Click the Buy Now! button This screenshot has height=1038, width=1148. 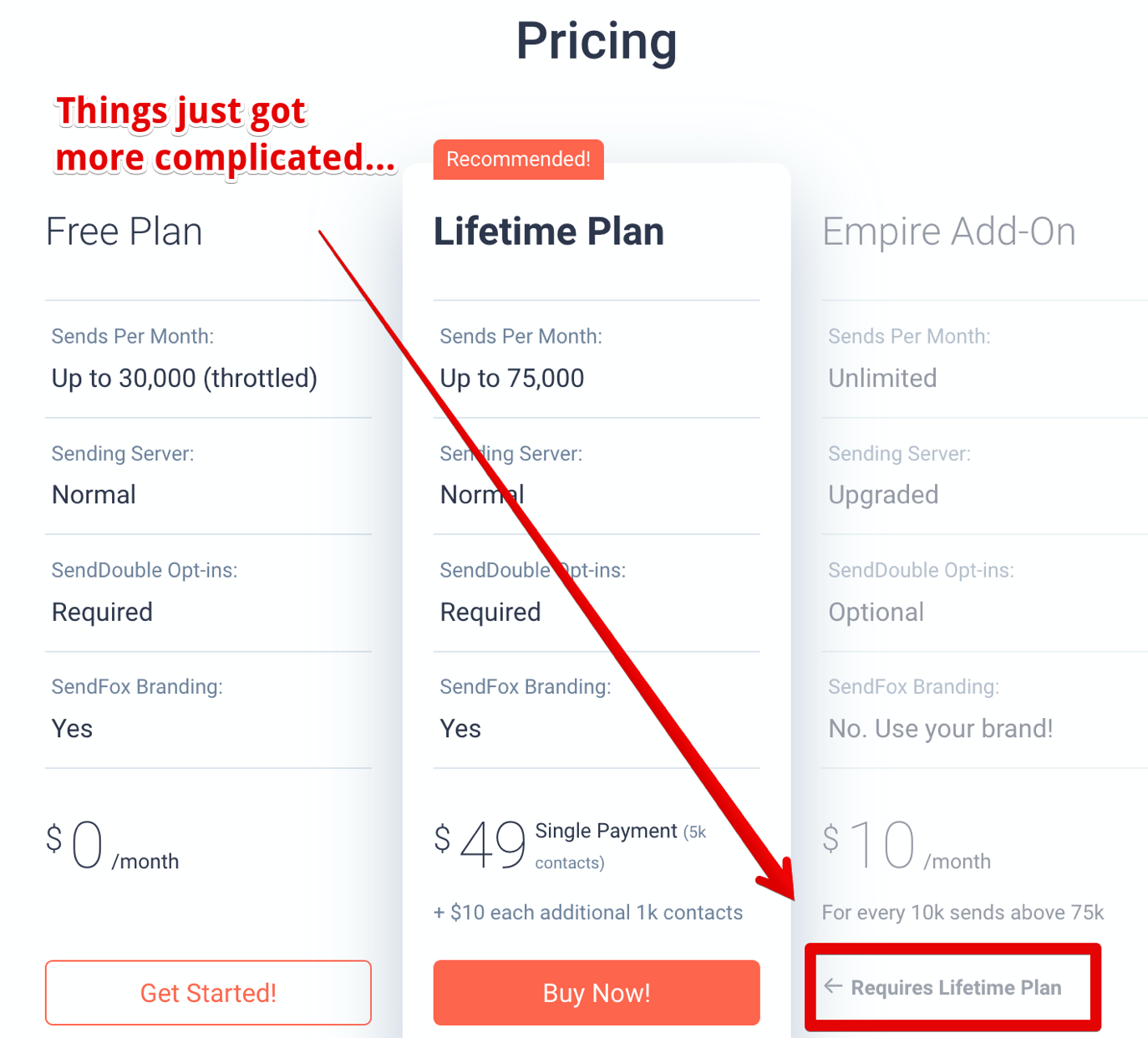pyautogui.click(x=597, y=992)
